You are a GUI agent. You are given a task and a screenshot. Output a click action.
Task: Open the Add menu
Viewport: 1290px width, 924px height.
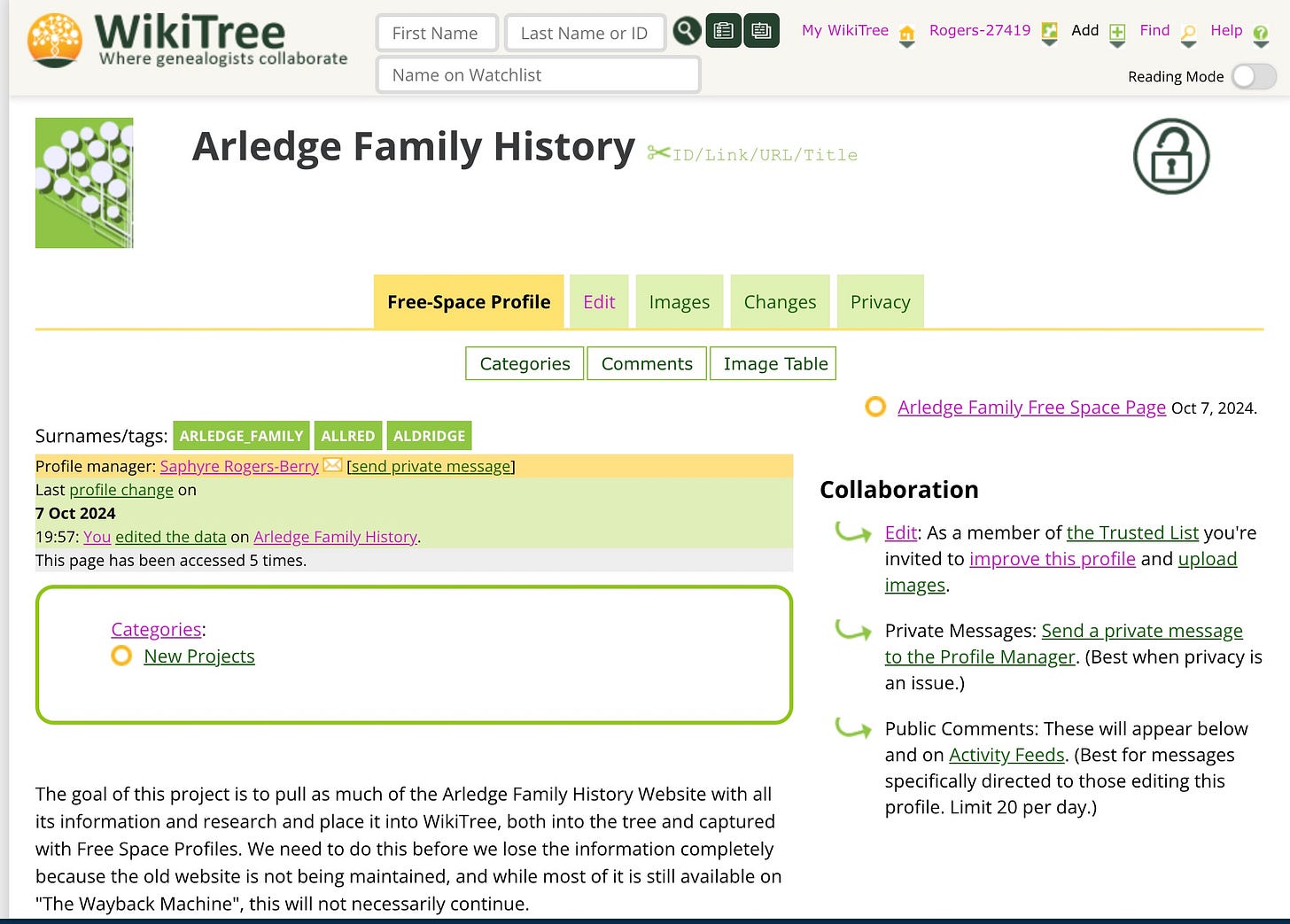[1084, 30]
